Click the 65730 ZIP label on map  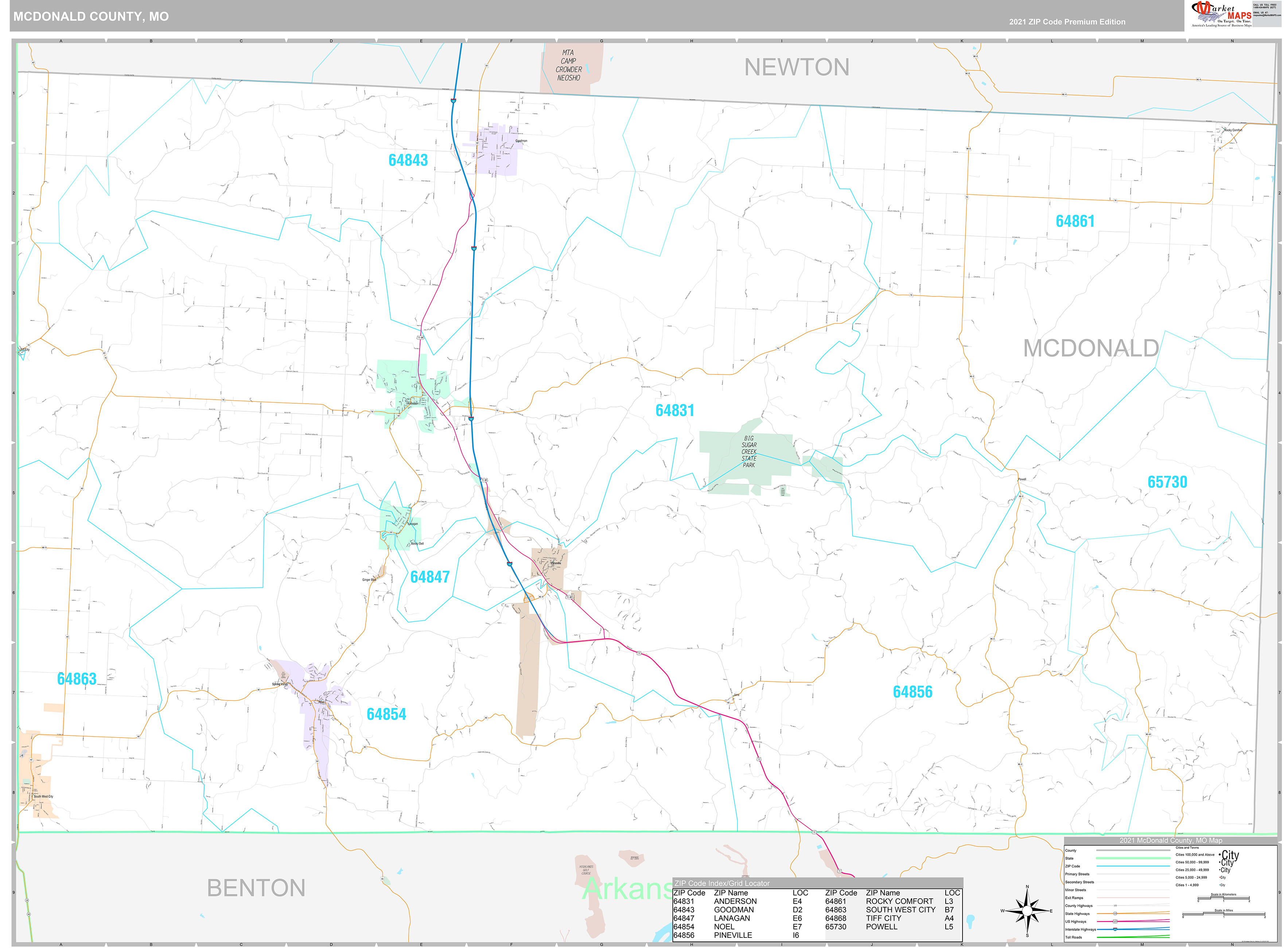(x=1167, y=482)
